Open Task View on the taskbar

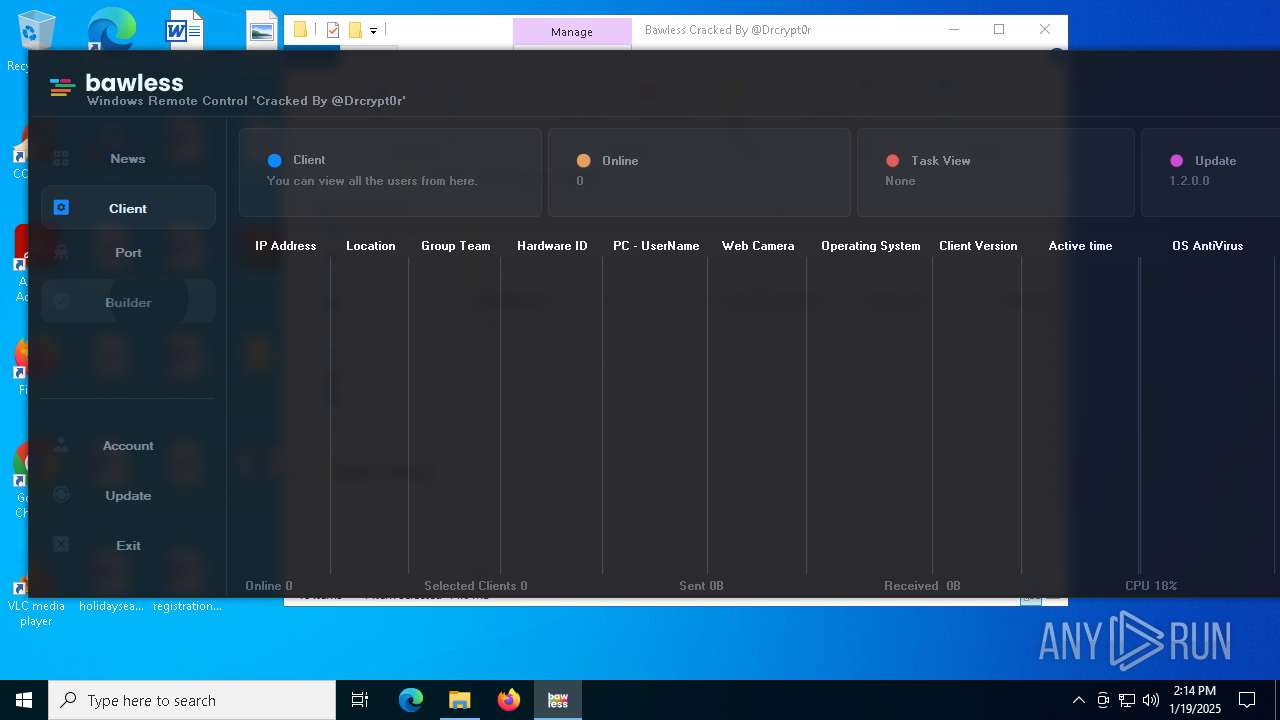pos(360,700)
